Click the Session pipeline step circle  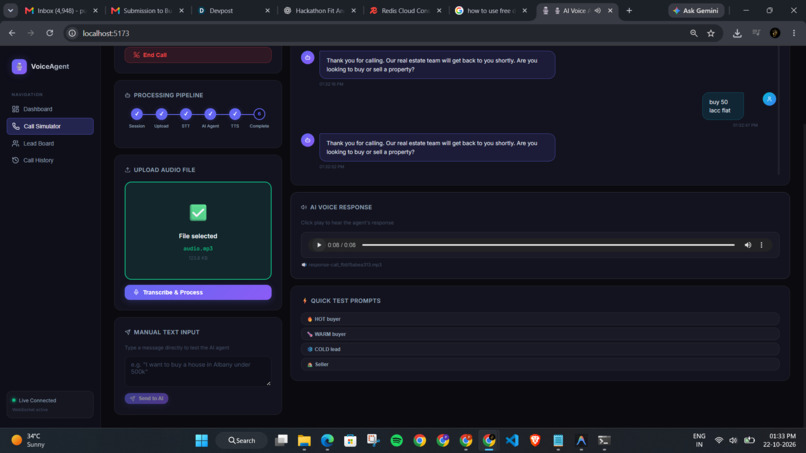pyautogui.click(x=137, y=114)
